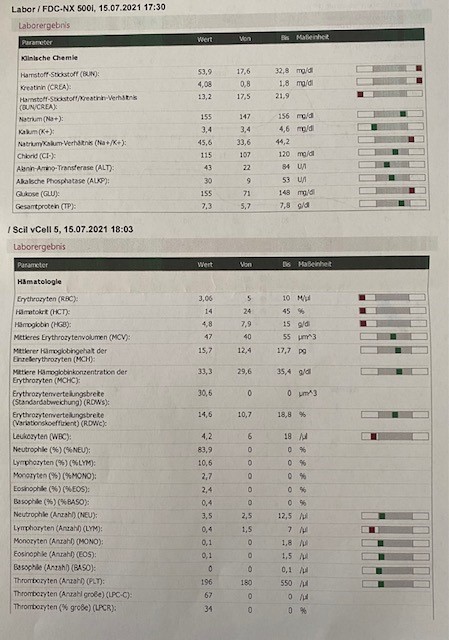Select the Hämatologie section heading
The width and height of the screenshot is (449, 640).
pyautogui.click(x=39, y=282)
